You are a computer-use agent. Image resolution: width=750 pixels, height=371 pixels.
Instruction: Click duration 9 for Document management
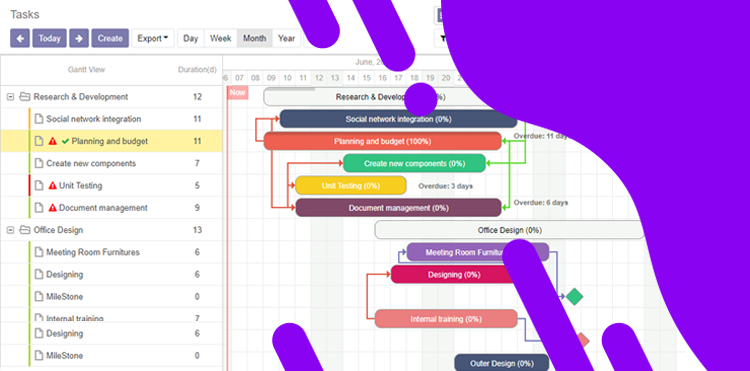tap(197, 208)
